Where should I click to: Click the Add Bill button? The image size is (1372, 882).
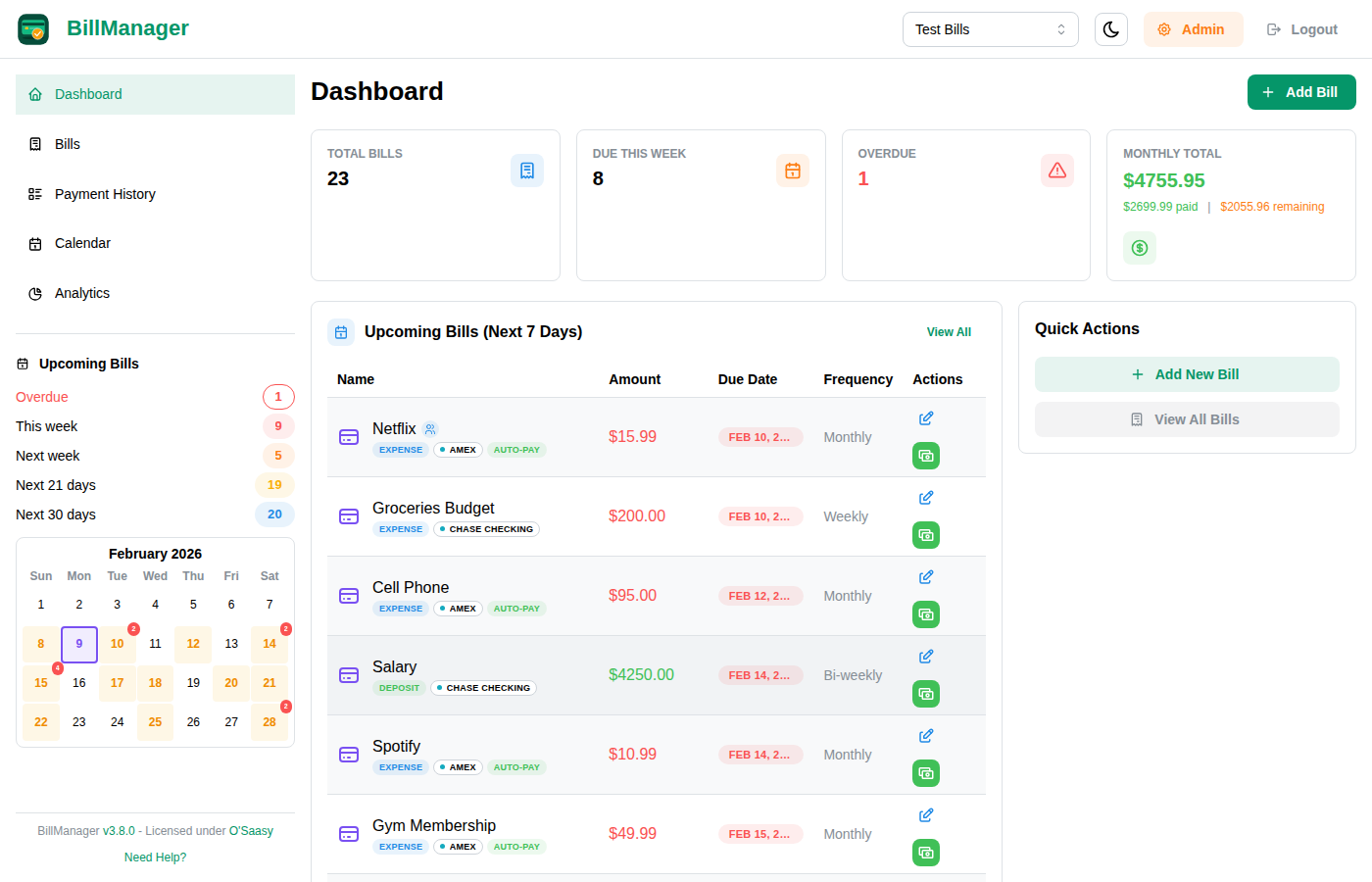point(1301,91)
